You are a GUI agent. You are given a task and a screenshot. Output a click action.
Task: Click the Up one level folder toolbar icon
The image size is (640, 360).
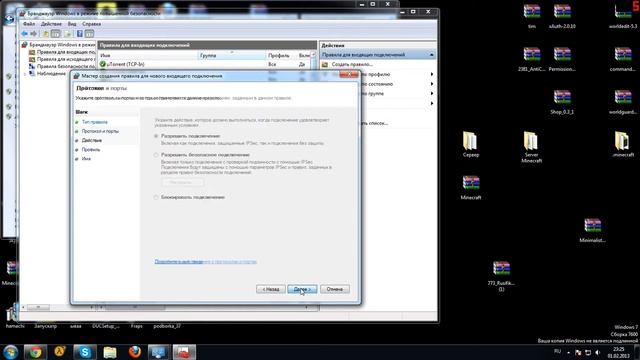[46, 34]
